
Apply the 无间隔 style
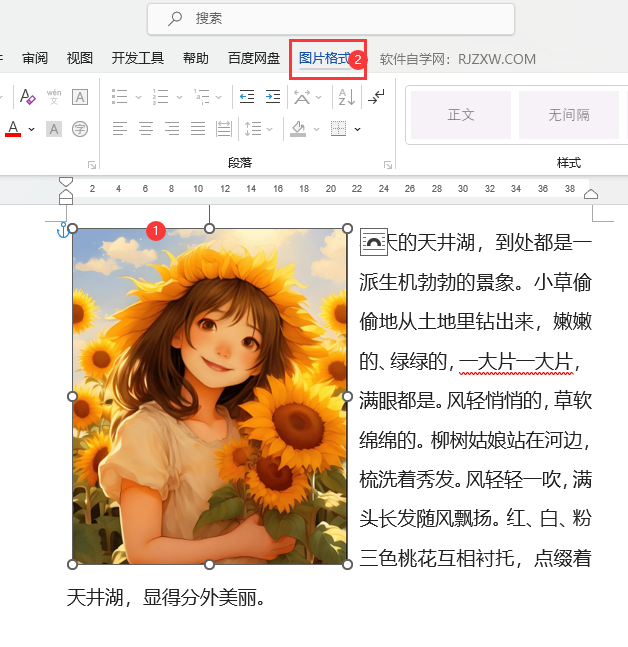pos(569,115)
